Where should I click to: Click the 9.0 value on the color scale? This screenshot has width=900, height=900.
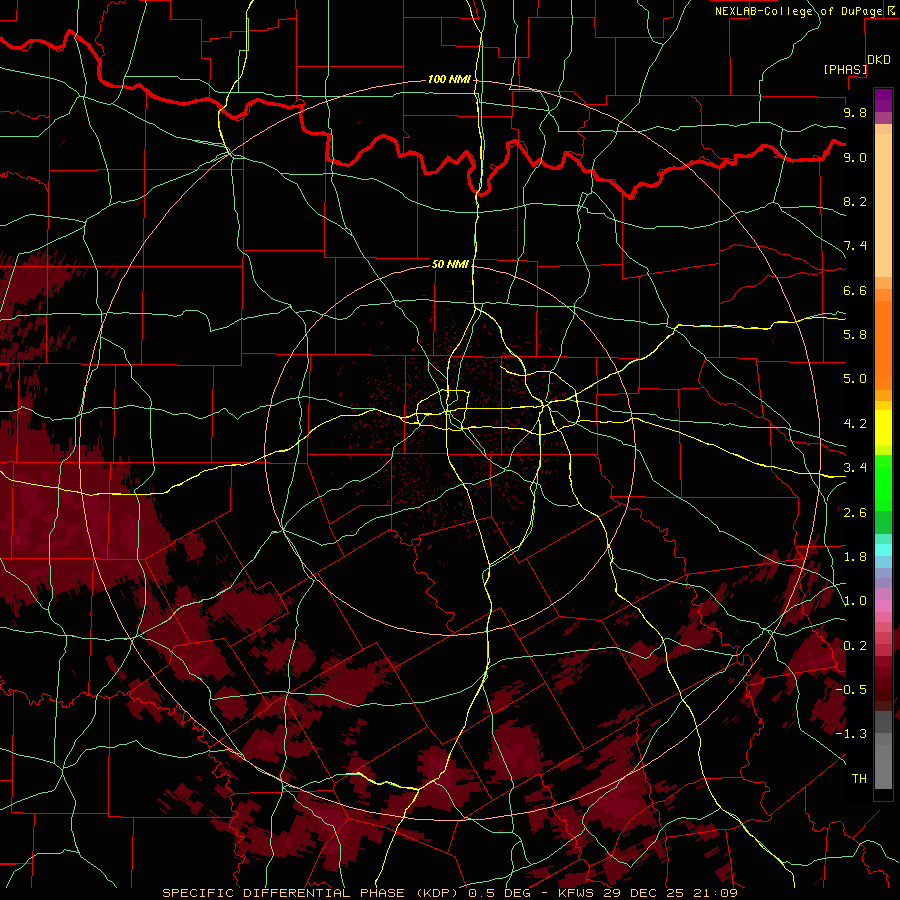coord(855,157)
